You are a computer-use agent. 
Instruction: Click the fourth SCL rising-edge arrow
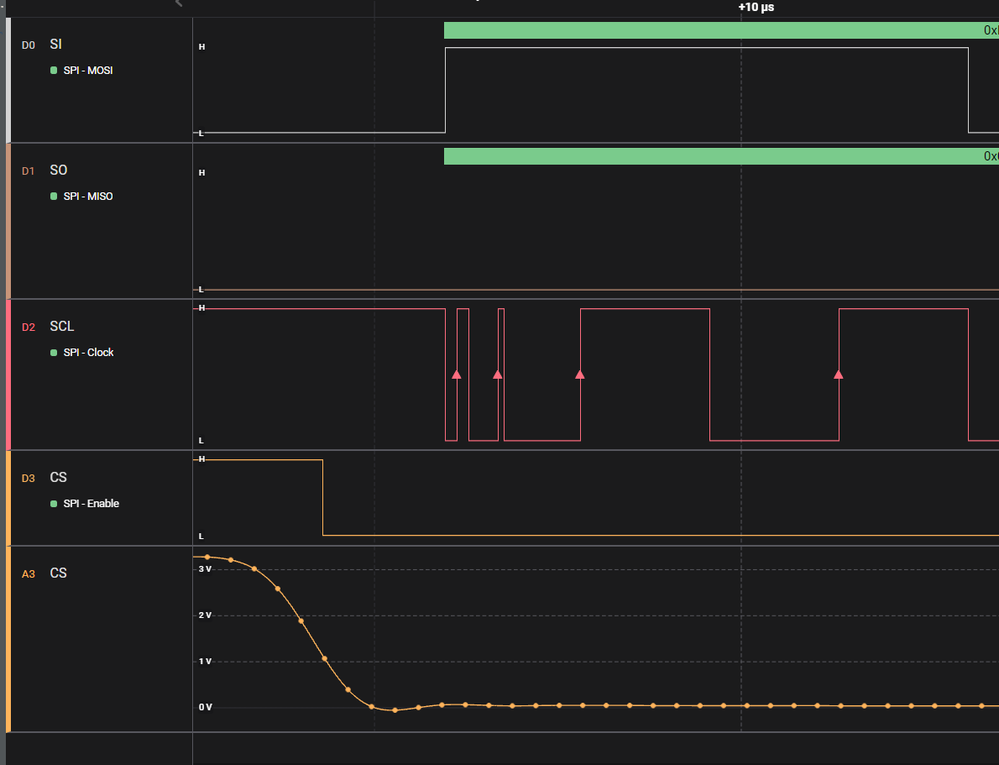tap(838, 375)
